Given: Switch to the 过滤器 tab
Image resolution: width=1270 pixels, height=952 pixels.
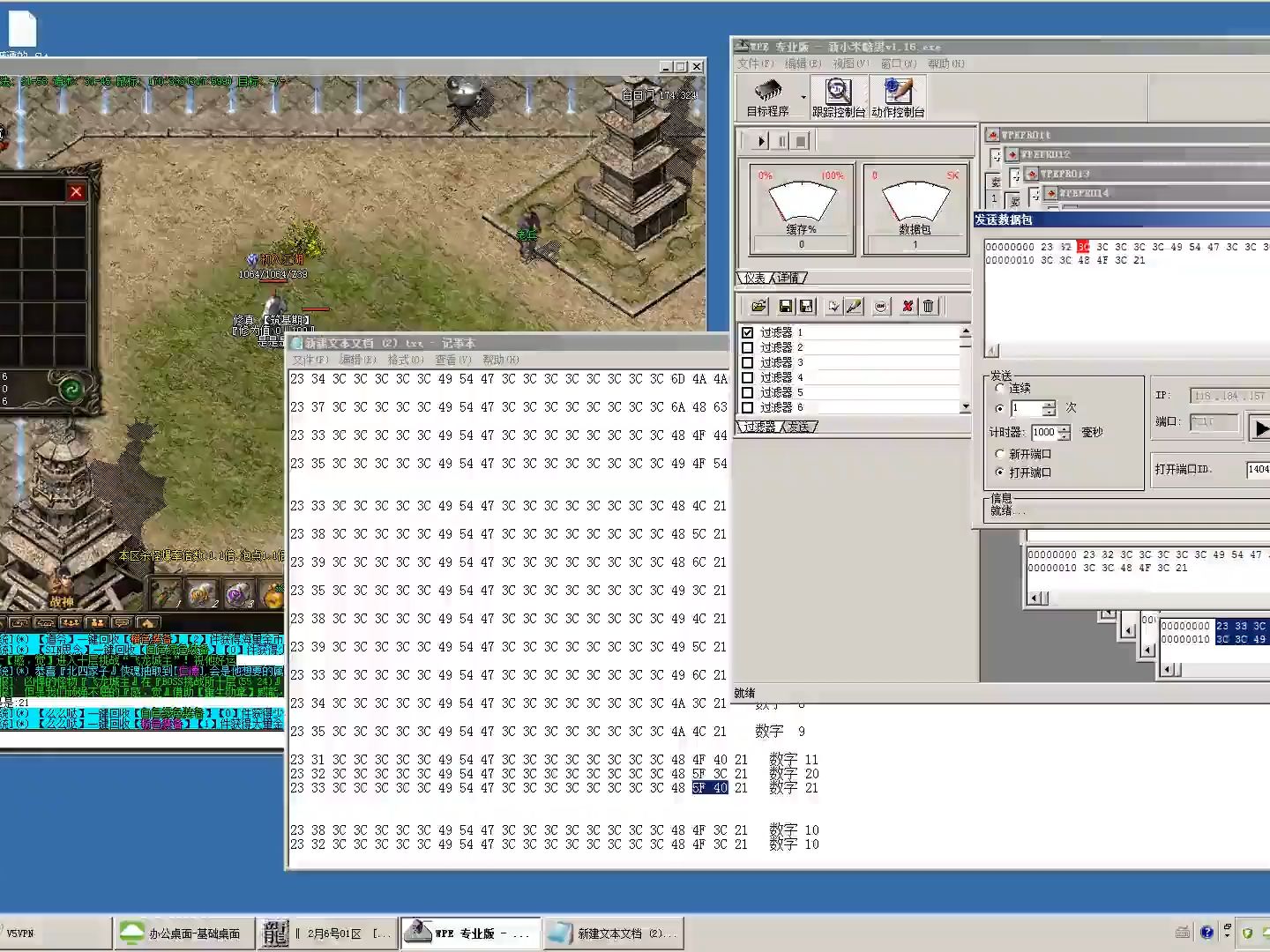Looking at the screenshot, I should 759,427.
